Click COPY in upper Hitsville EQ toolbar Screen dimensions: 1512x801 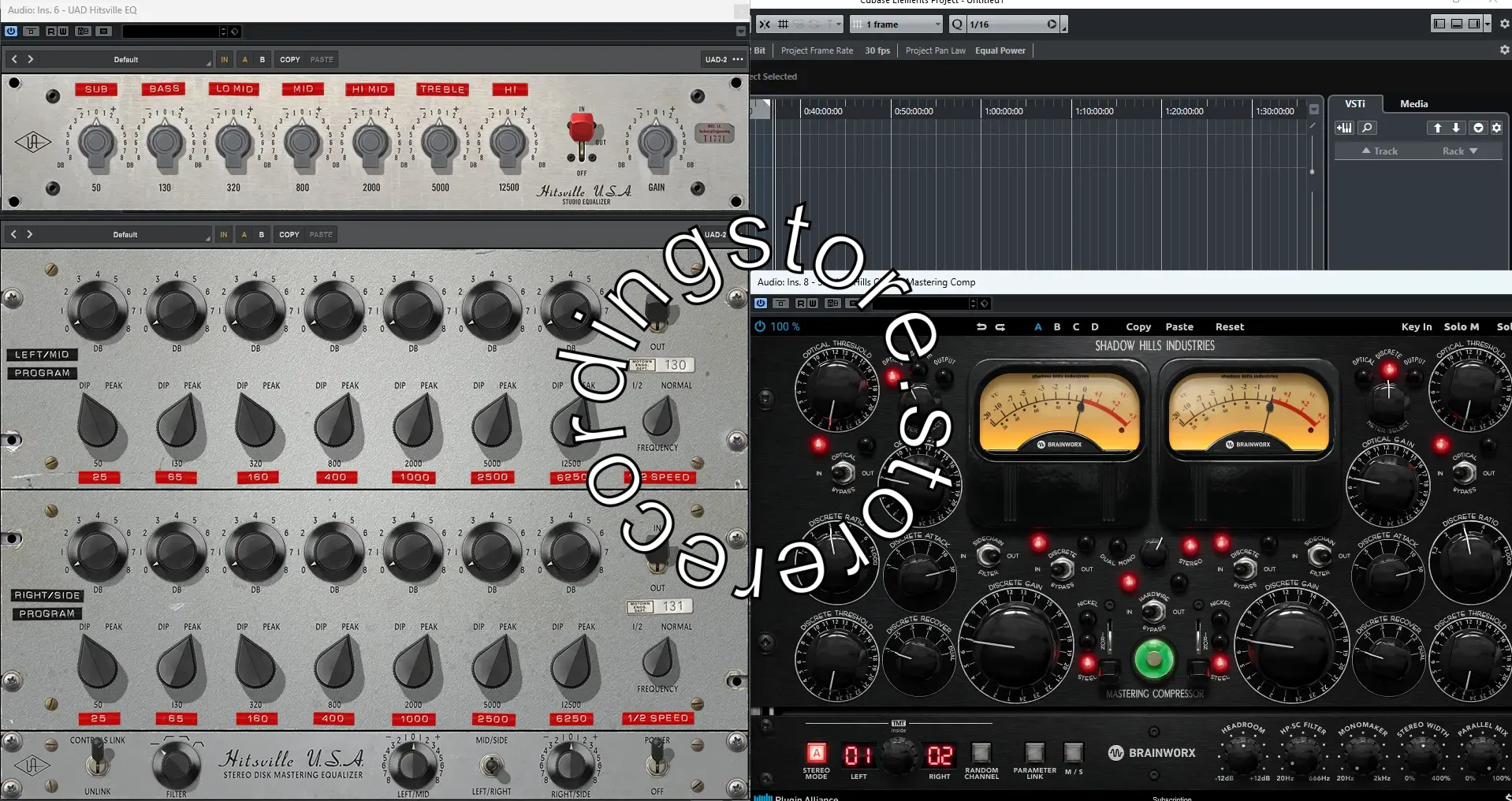point(290,60)
